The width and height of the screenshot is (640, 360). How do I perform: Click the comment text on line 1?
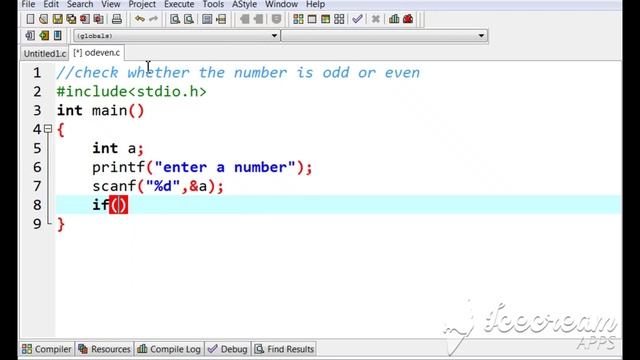tap(238, 73)
